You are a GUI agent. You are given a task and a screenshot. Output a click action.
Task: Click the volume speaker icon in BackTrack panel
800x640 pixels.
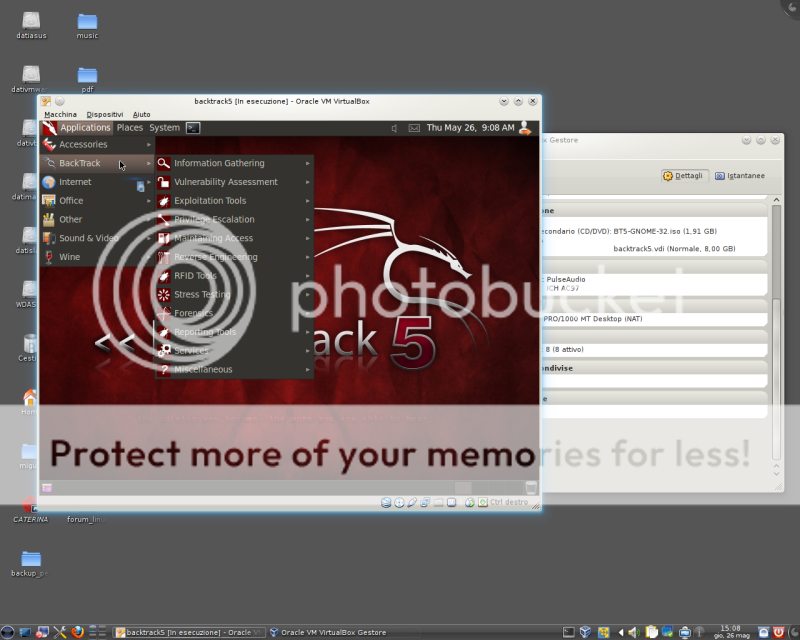[x=394, y=128]
